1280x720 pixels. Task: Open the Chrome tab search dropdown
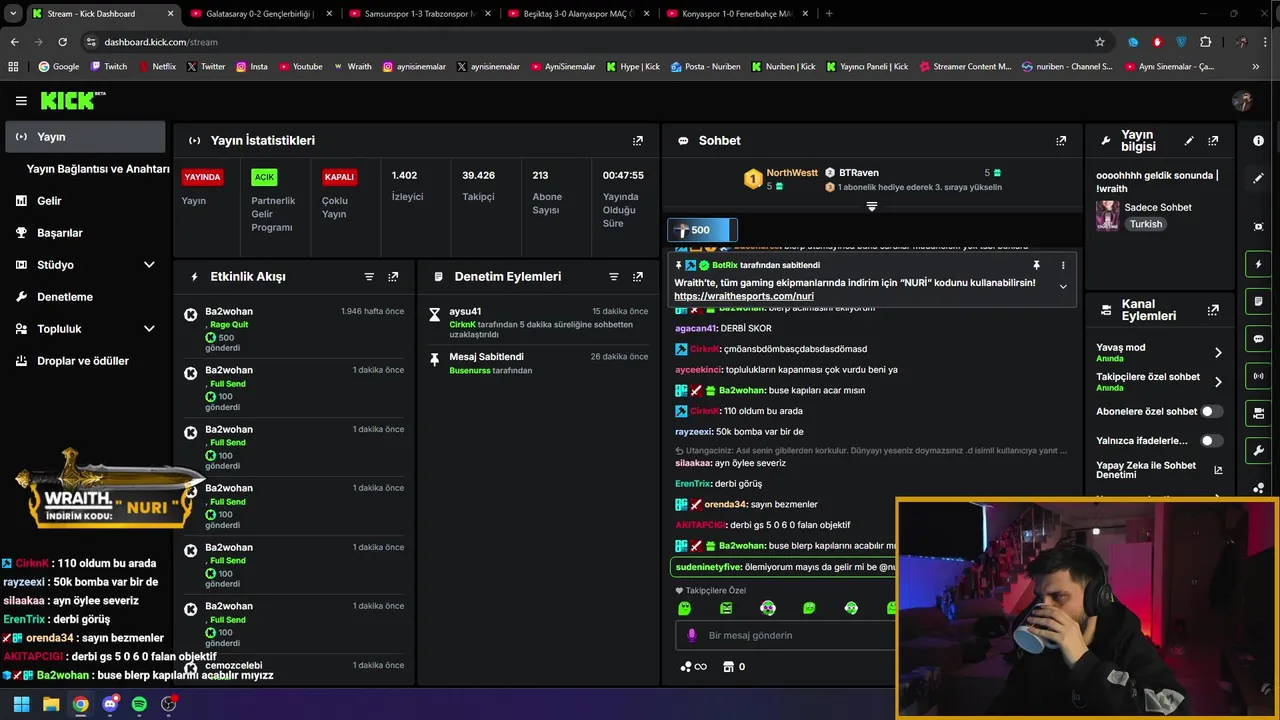[13, 14]
